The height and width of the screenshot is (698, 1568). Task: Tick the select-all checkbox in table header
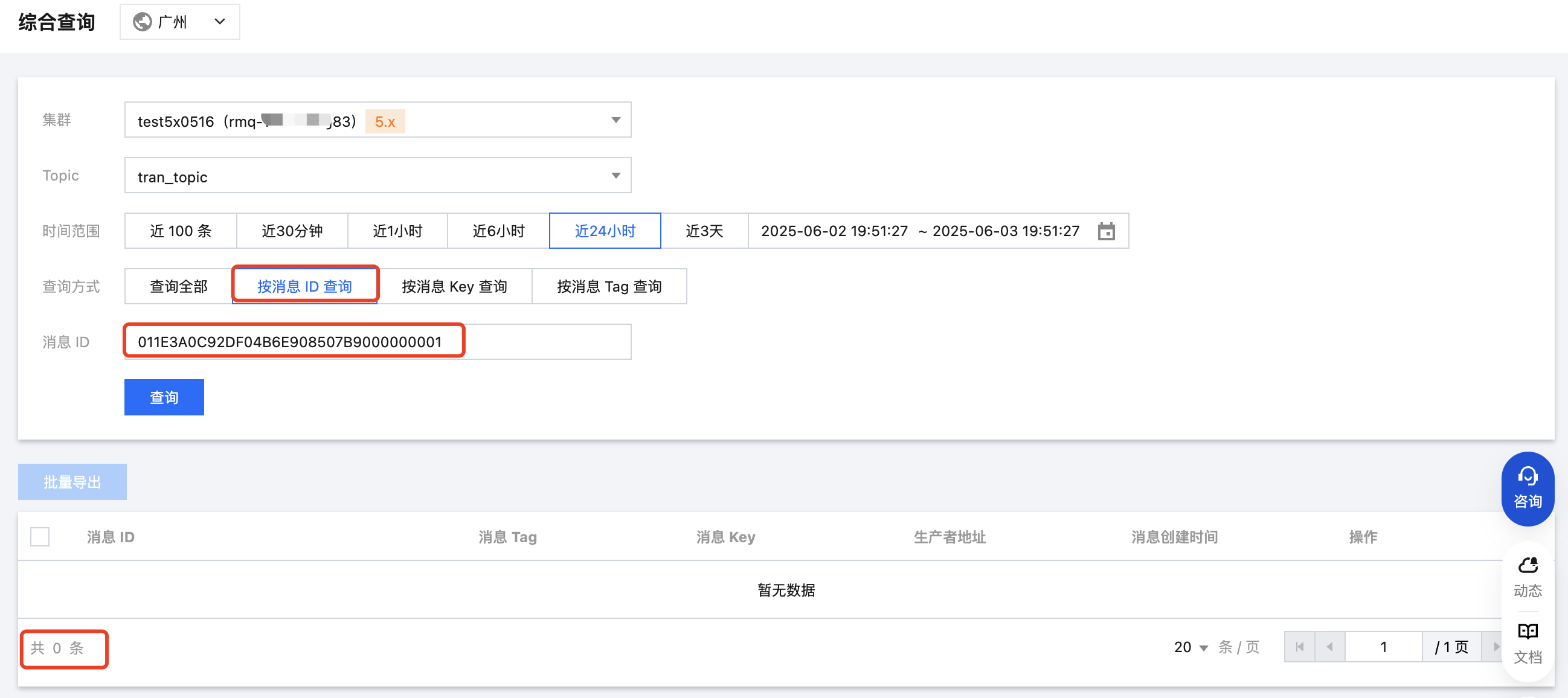pyautogui.click(x=40, y=537)
